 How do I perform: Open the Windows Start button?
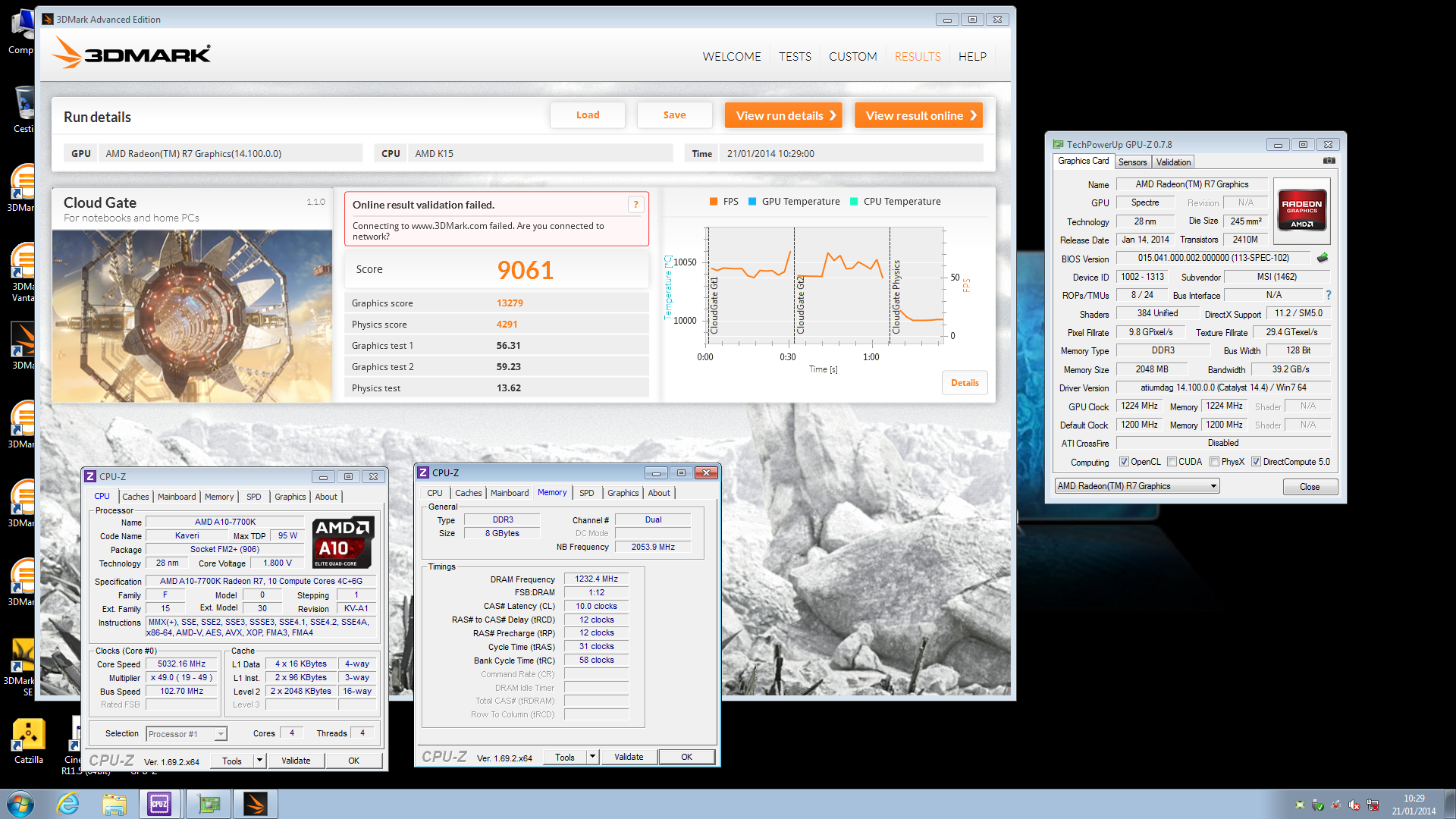pos(20,804)
